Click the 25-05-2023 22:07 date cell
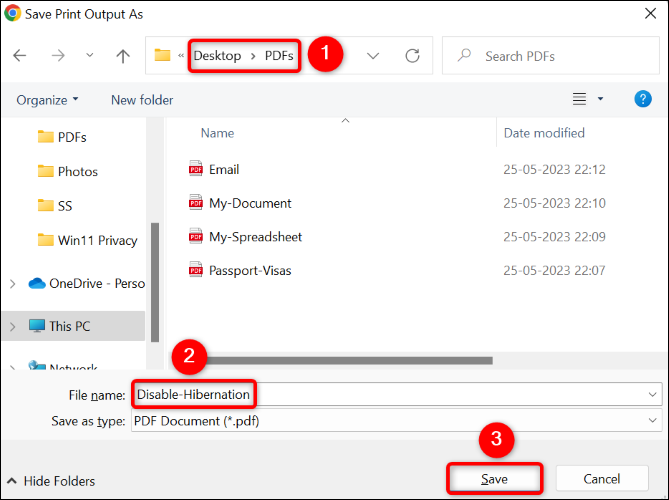This screenshot has height=500, width=669. (554, 271)
